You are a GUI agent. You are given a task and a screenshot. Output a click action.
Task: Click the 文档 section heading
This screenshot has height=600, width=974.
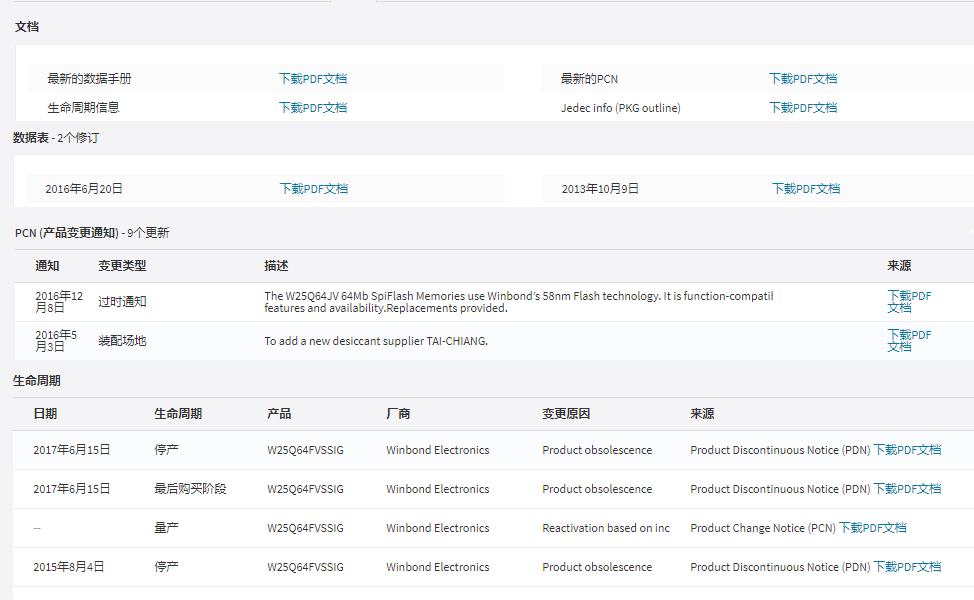[x=27, y=27]
